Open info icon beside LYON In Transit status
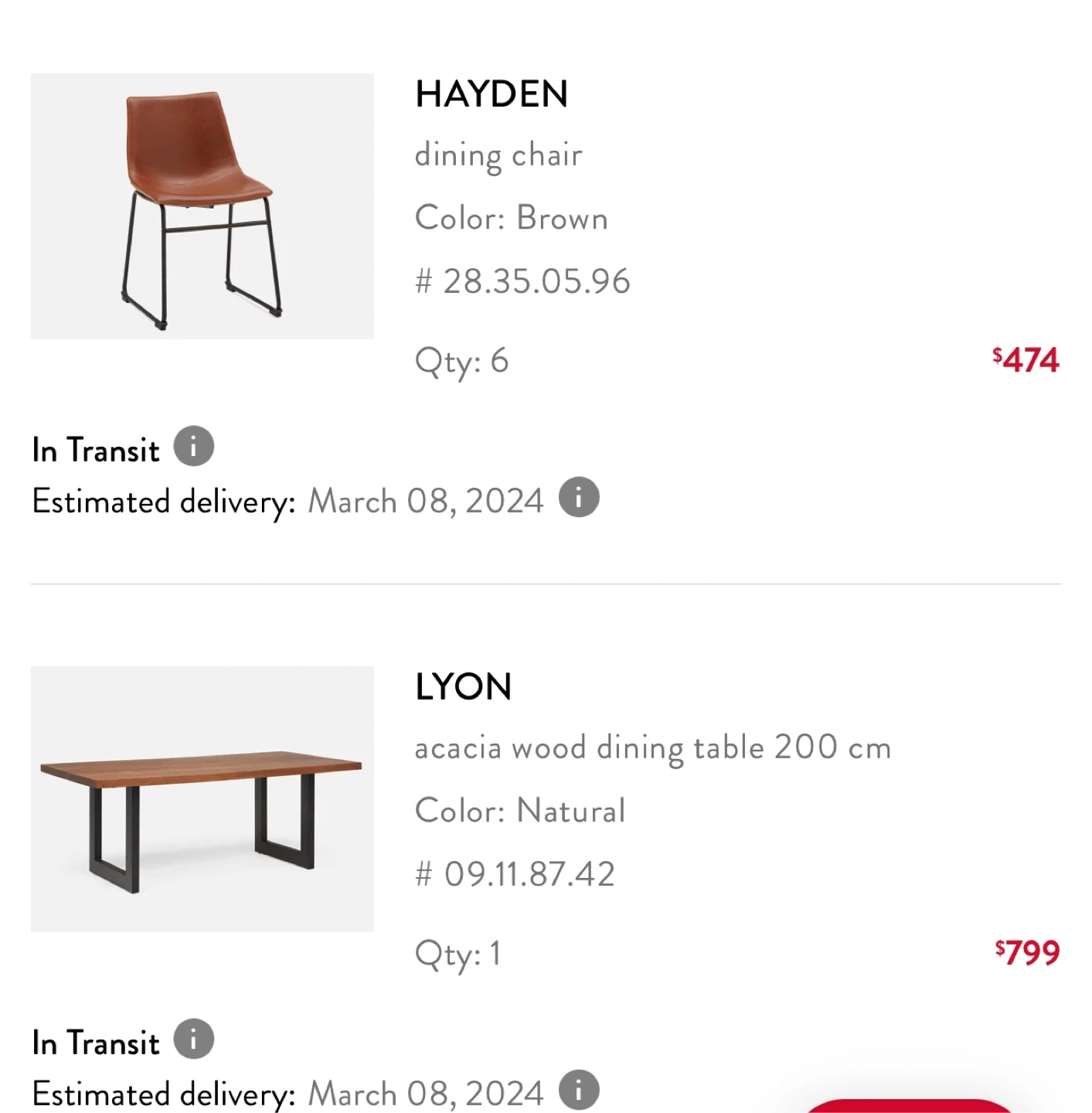The width and height of the screenshot is (1092, 1113). 193,1039
